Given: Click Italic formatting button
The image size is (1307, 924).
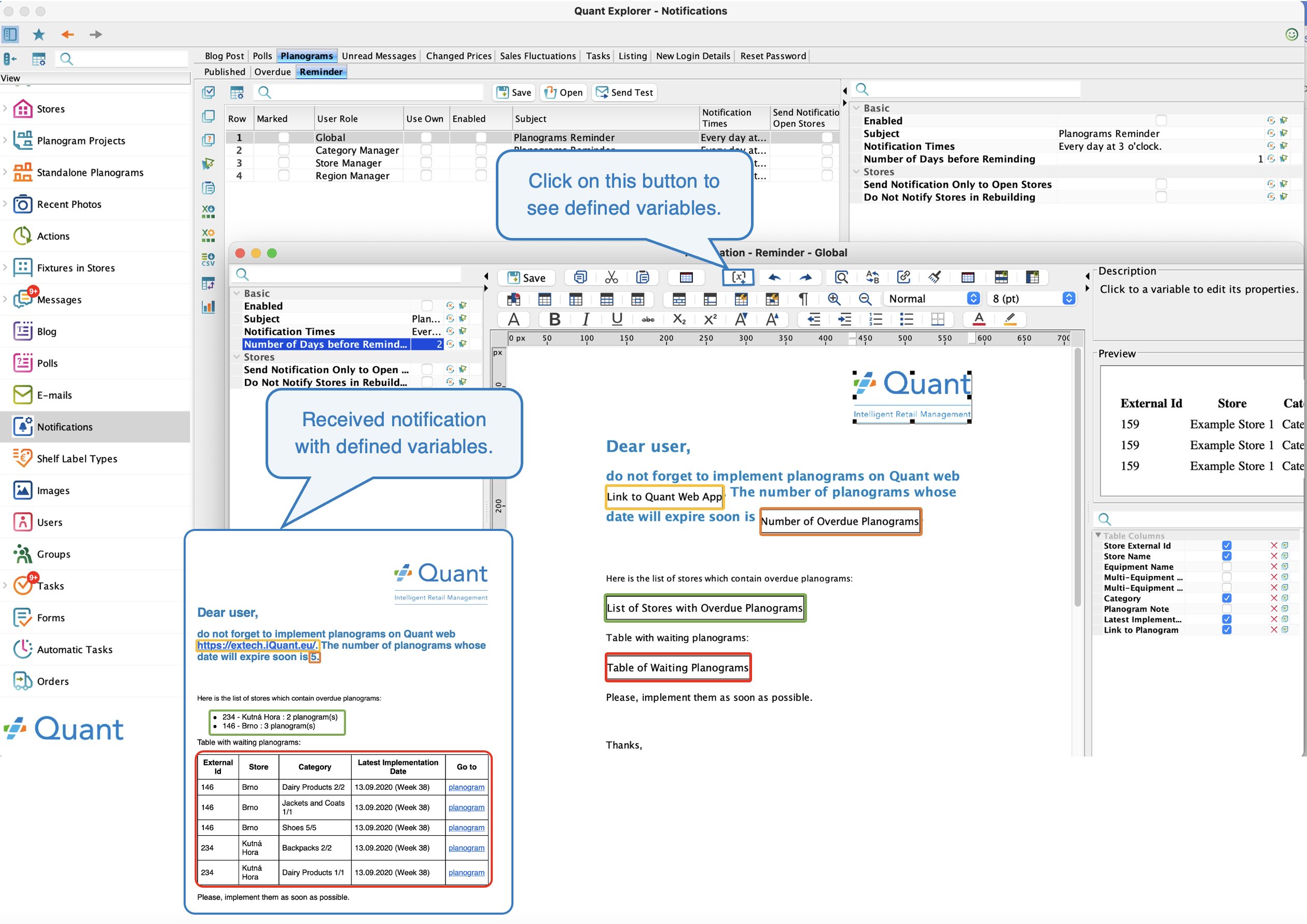Looking at the screenshot, I should 586,319.
